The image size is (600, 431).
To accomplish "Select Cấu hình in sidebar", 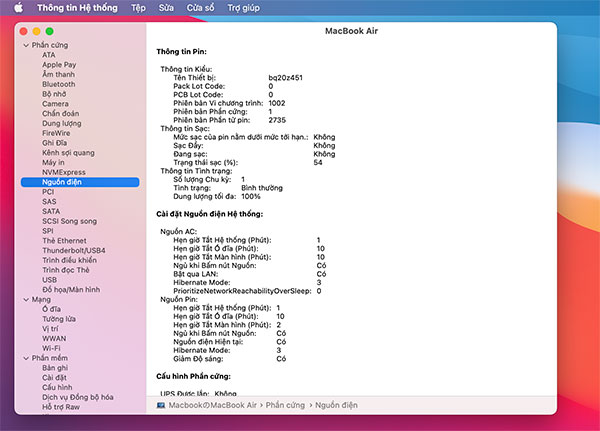I will pos(57,387).
